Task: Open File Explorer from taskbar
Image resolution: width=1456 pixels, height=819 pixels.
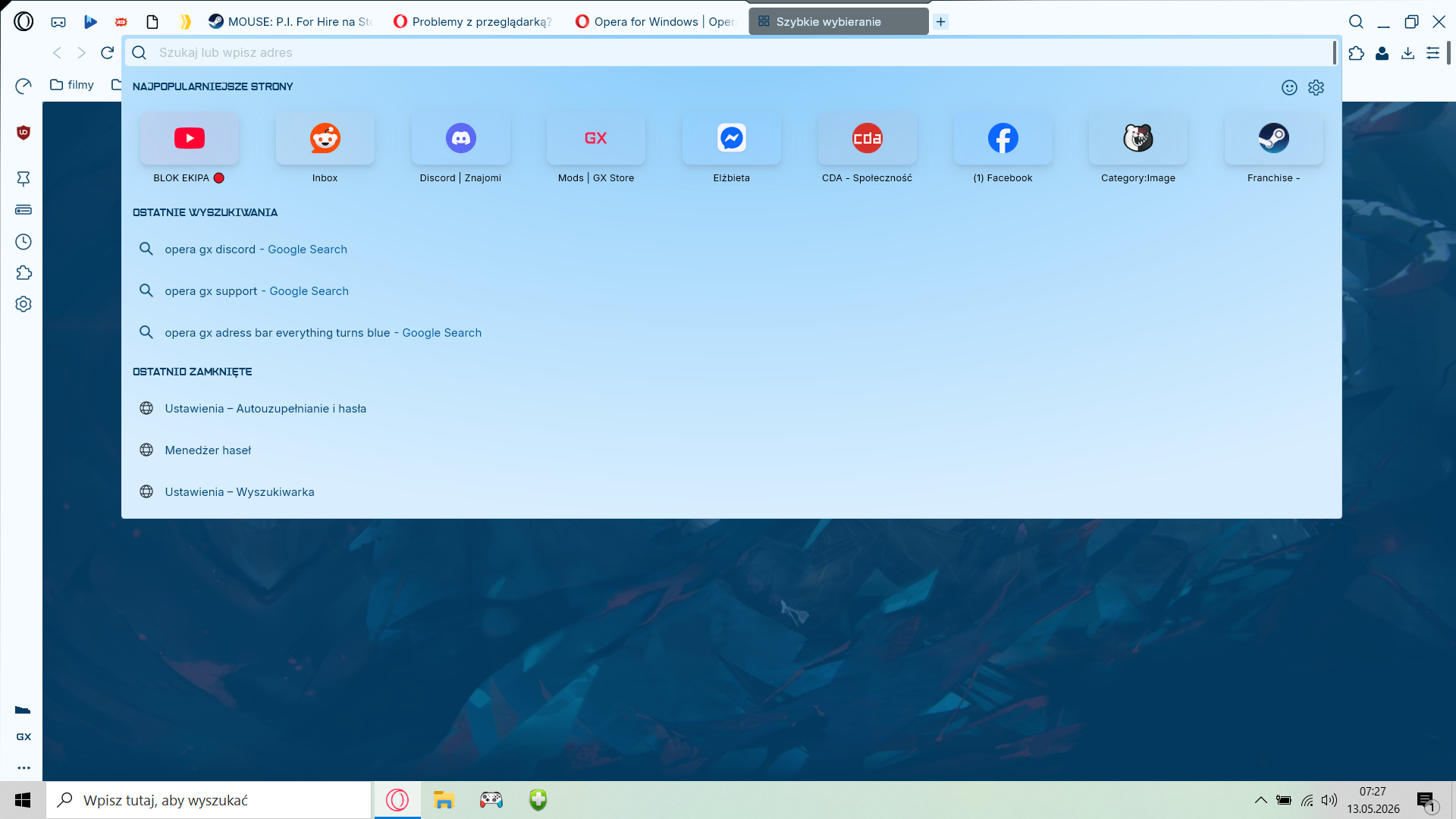Action: point(444,800)
